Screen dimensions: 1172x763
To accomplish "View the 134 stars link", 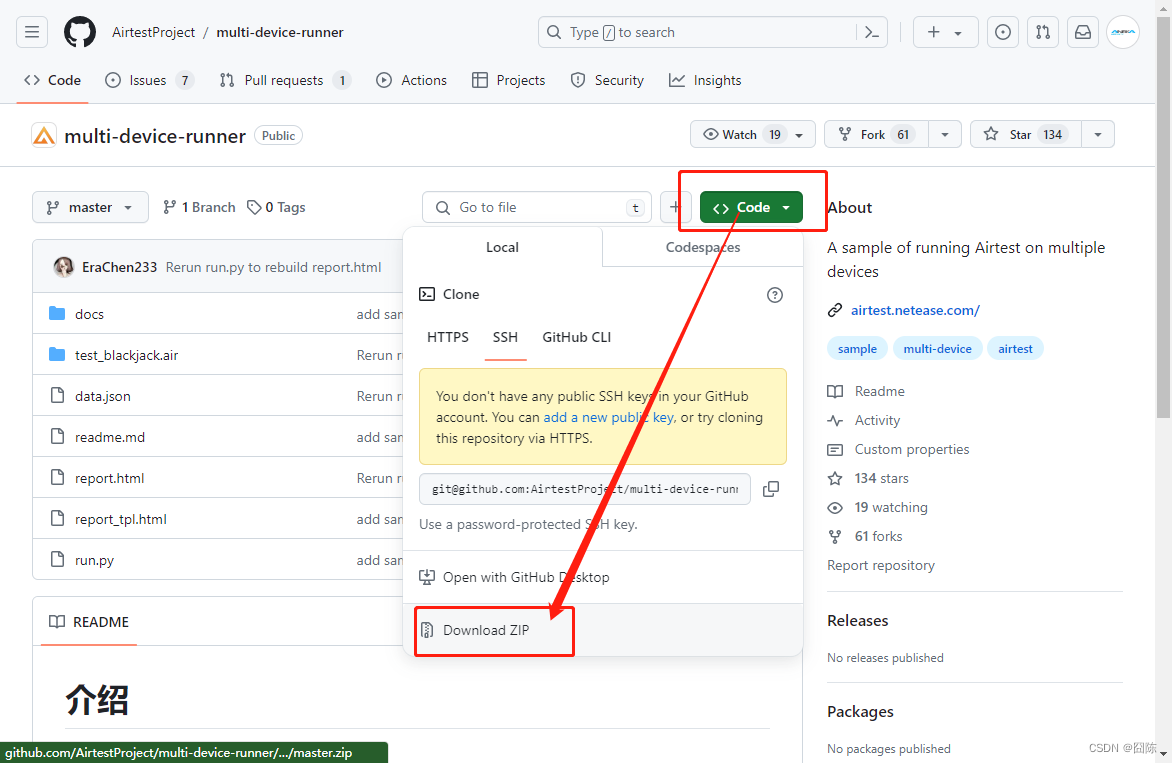I will (x=869, y=478).
